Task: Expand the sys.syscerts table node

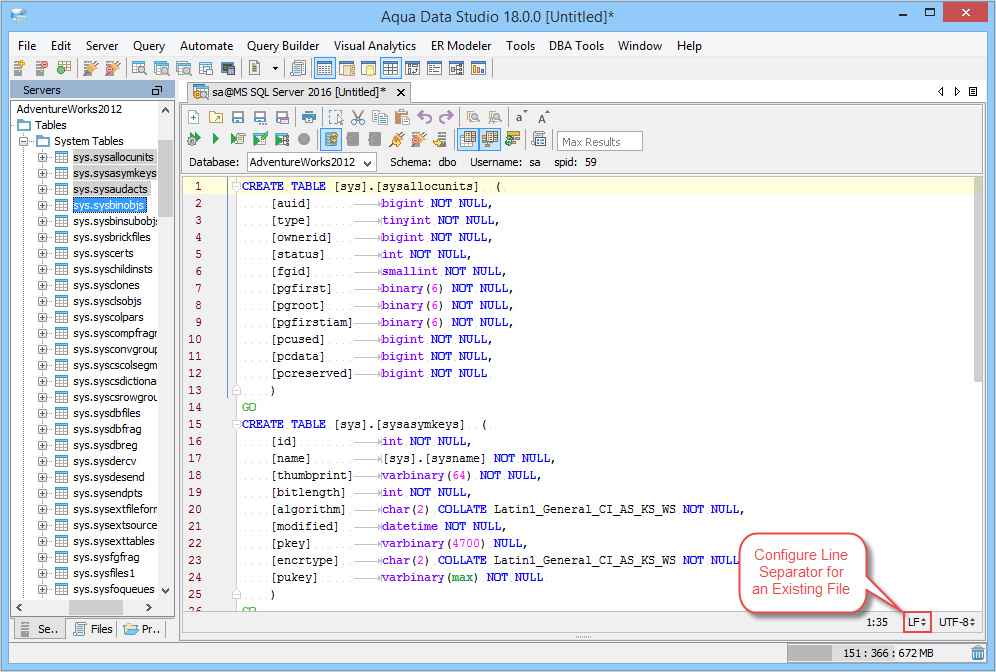Action: (x=43, y=253)
